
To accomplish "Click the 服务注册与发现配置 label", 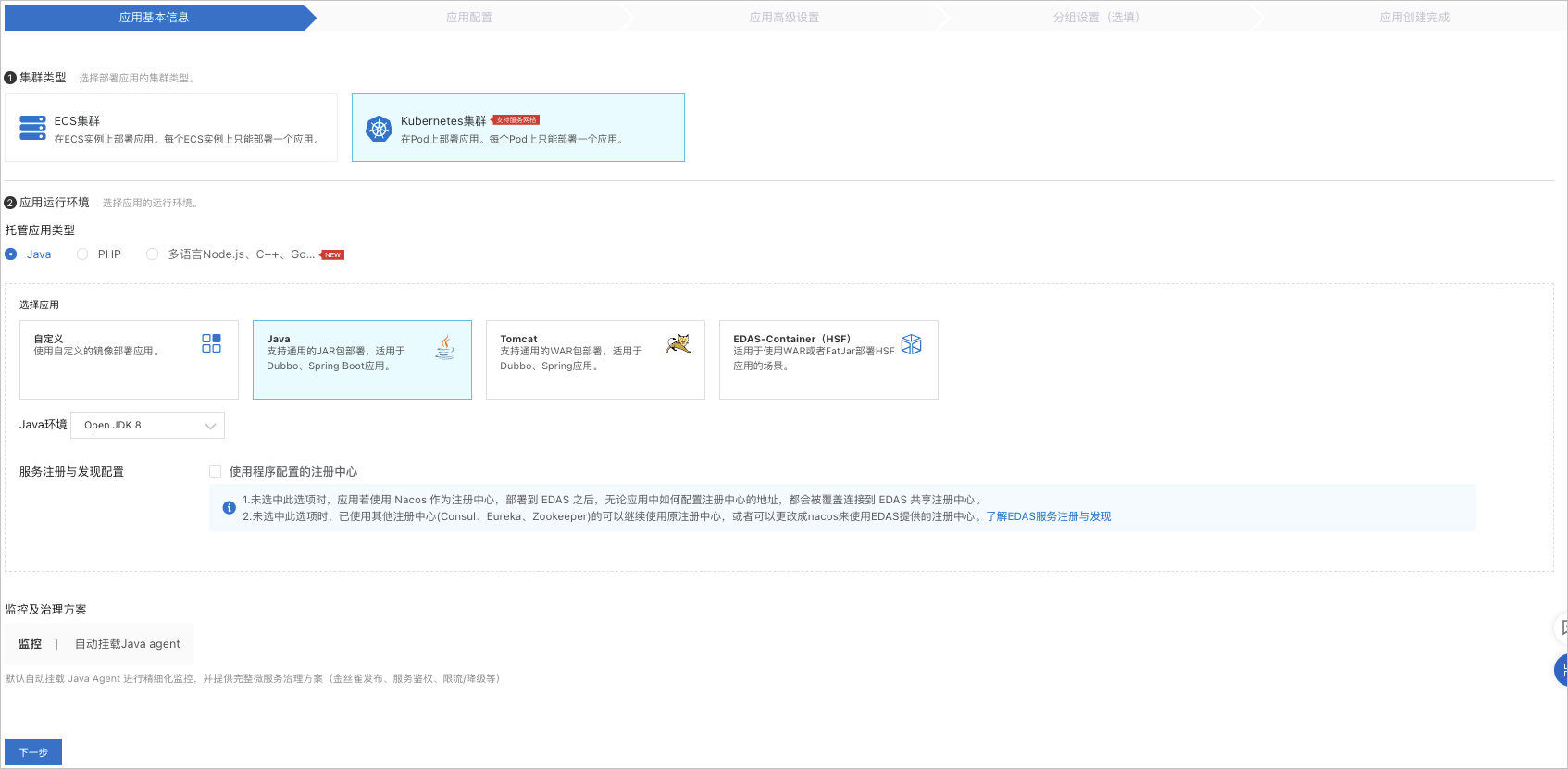I will coord(71,472).
